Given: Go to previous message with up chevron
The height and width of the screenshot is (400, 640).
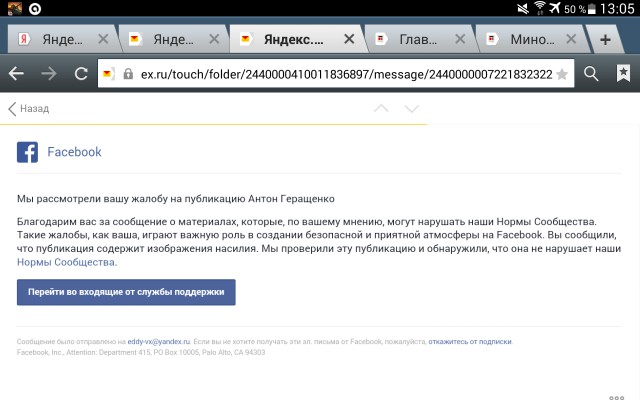Looking at the screenshot, I should point(381,108).
